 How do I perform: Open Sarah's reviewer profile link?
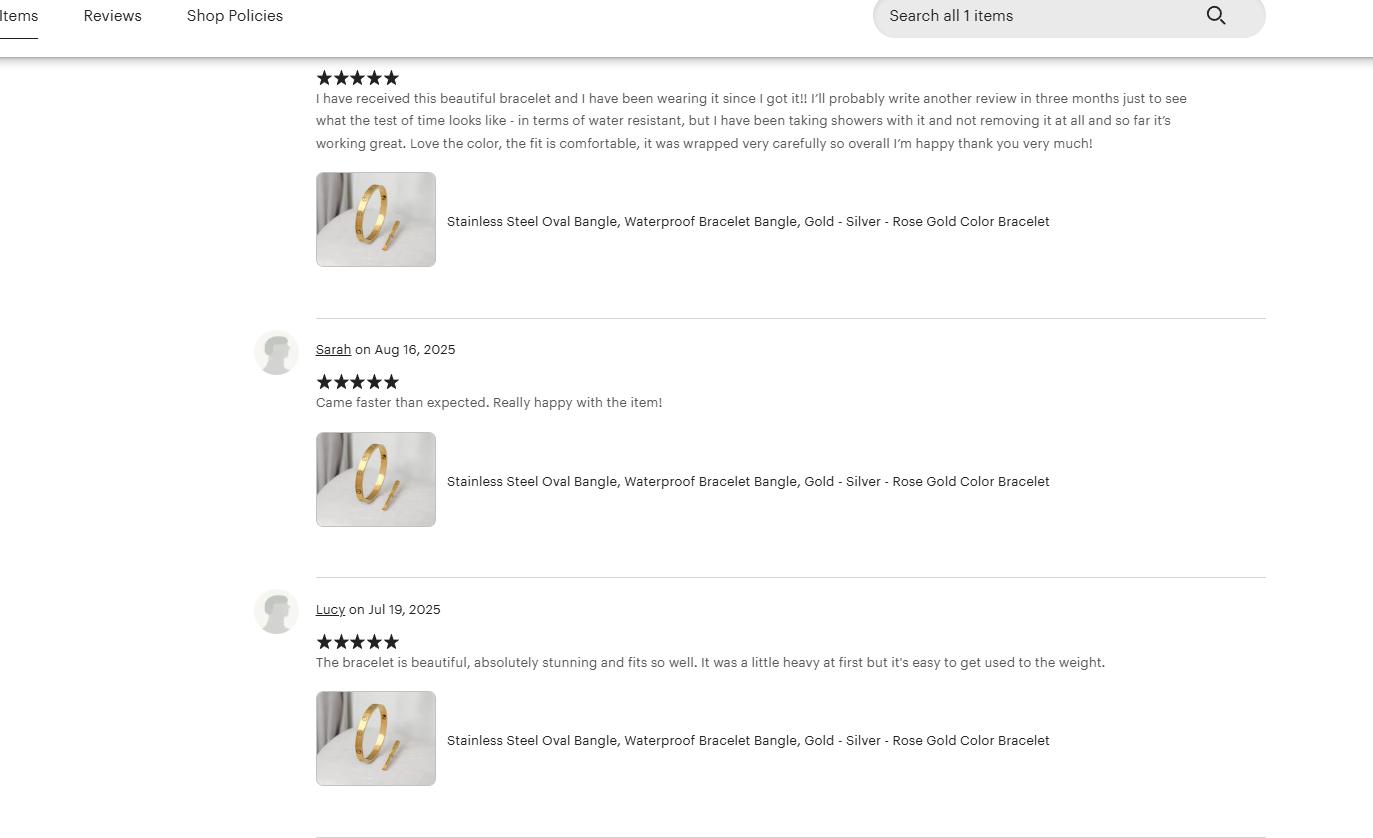pyautogui.click(x=333, y=349)
